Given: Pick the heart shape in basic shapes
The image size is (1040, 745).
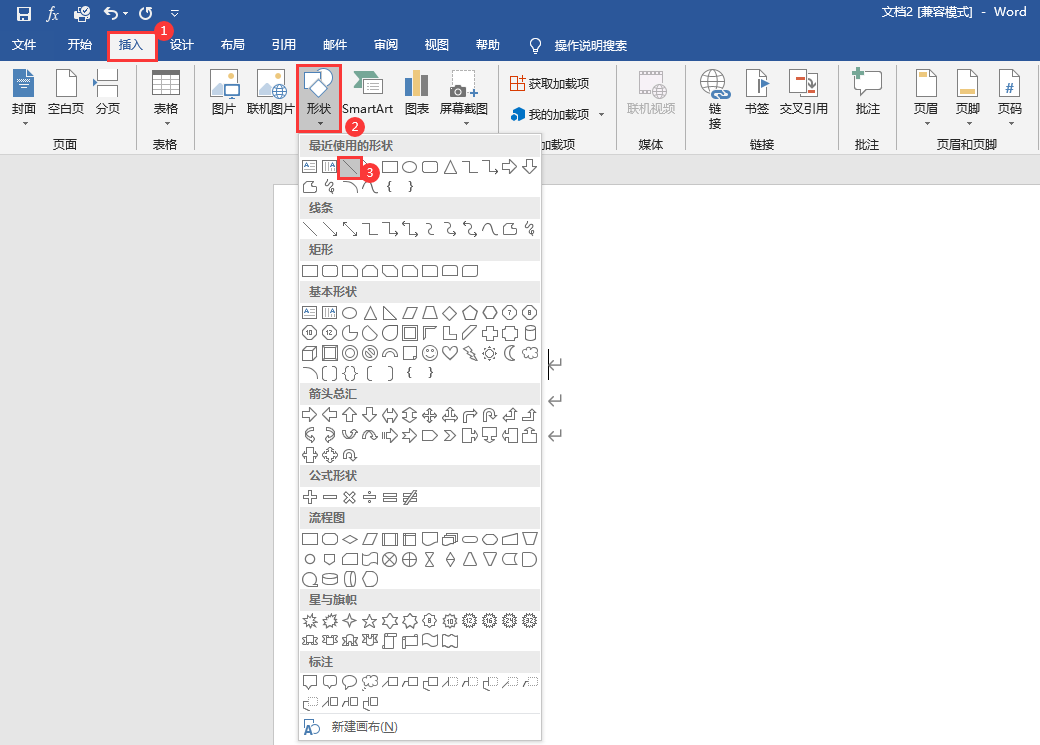Looking at the screenshot, I should (x=450, y=353).
